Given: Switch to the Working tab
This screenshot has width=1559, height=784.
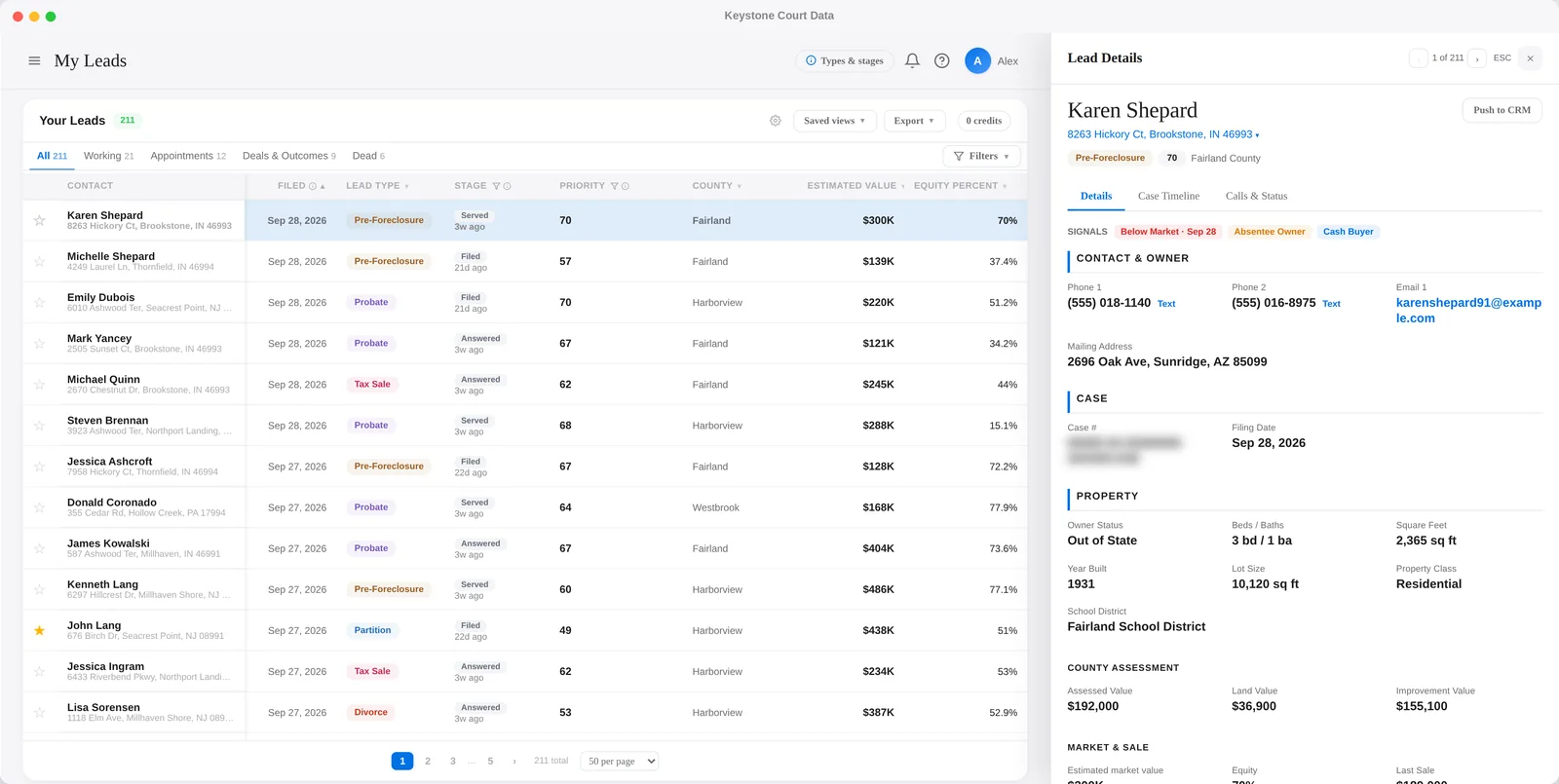Looking at the screenshot, I should [x=108, y=156].
